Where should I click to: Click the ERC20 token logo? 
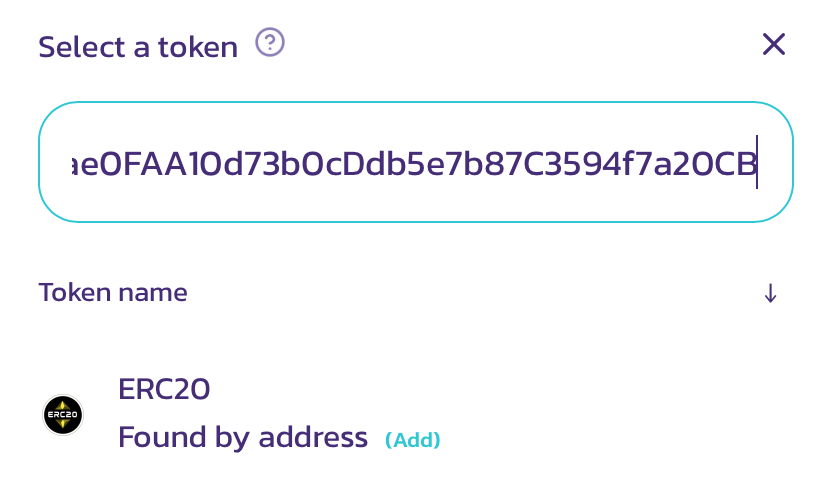pos(63,415)
